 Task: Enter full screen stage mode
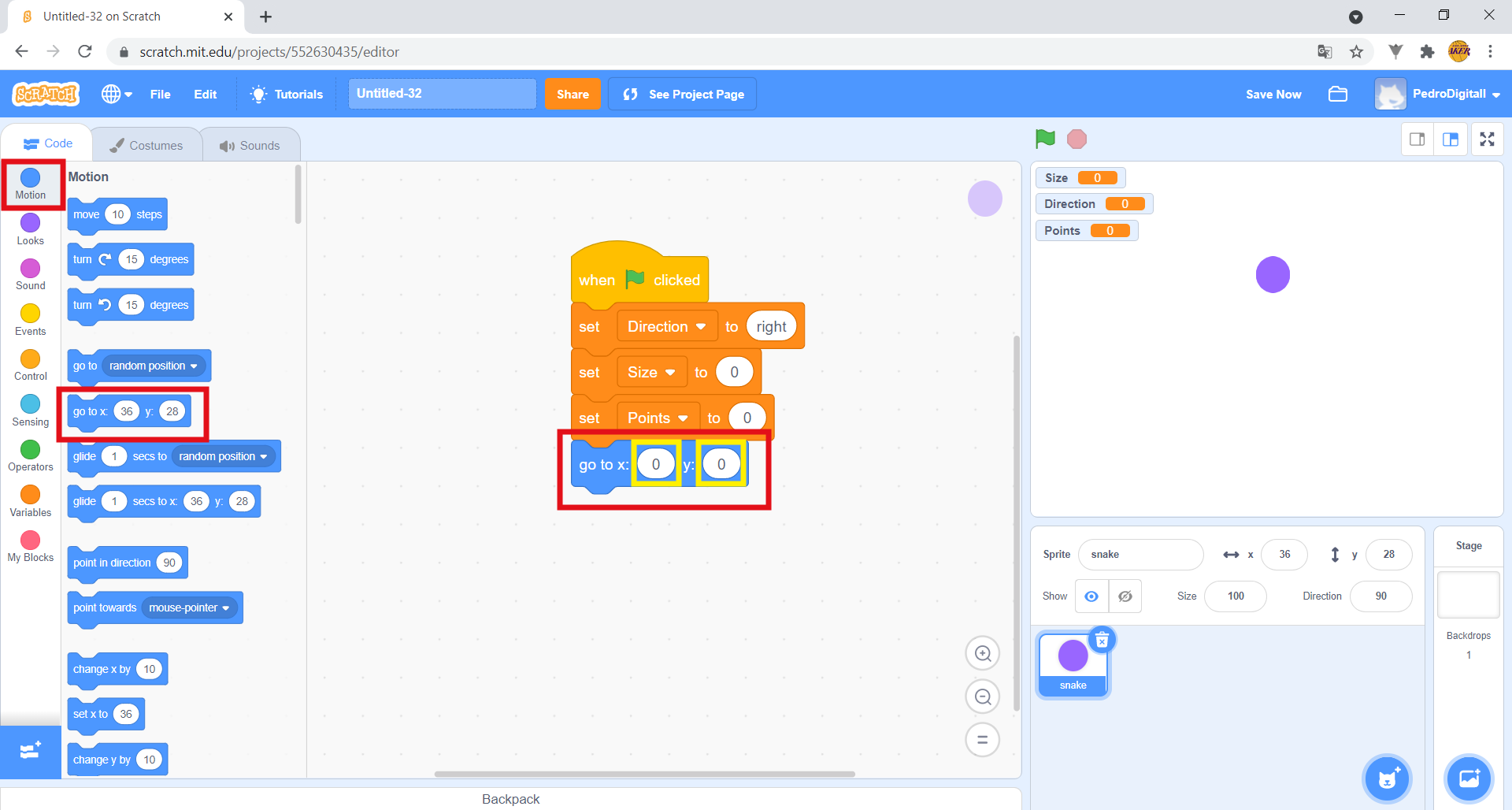1487,139
